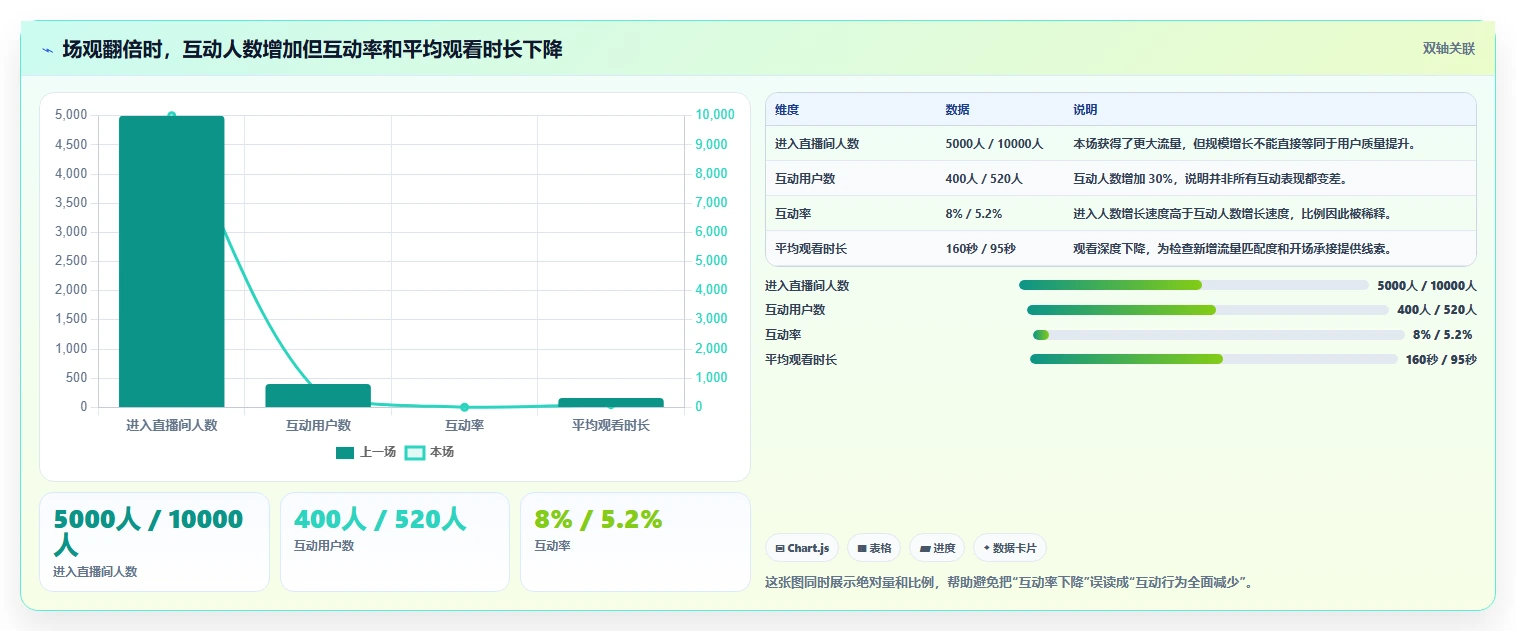Click the 说明 table column header
The width and height of the screenshot is (1516, 631).
1085,109
